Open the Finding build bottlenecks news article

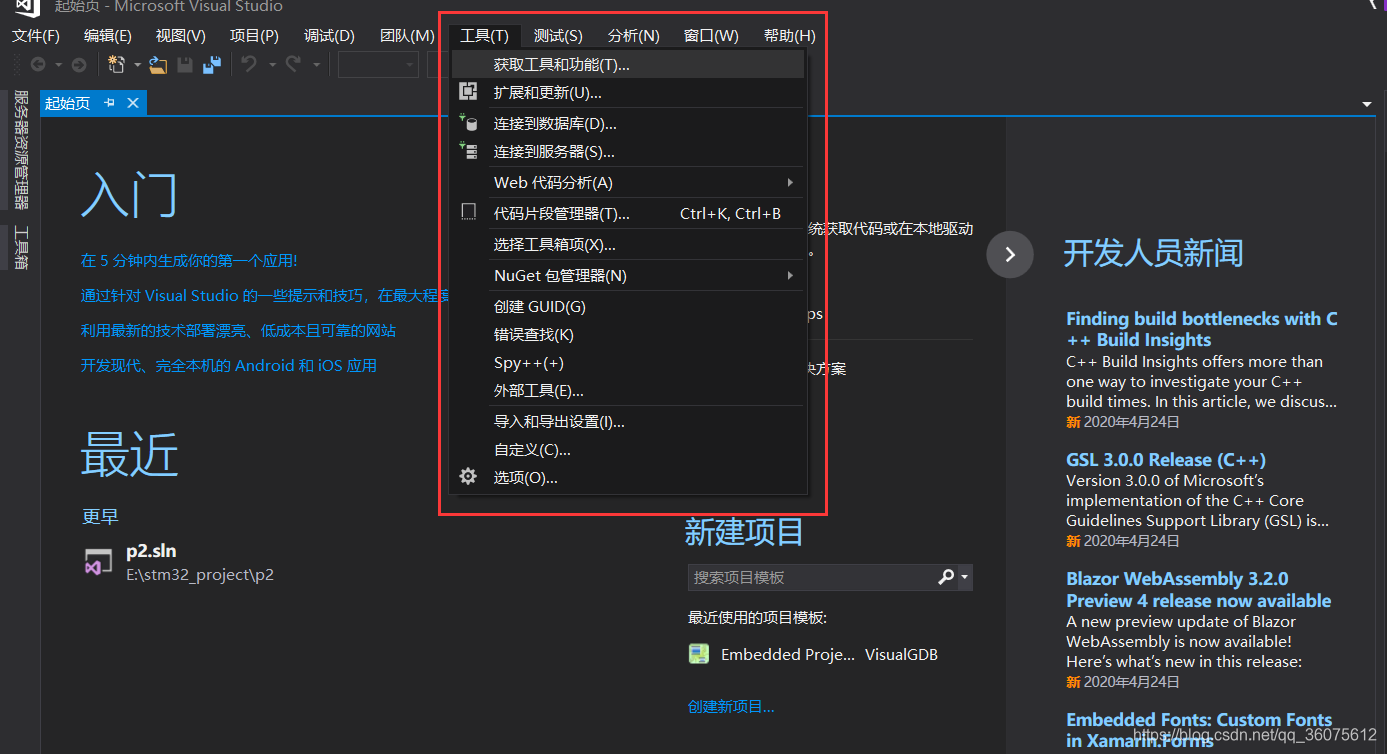(x=1202, y=329)
